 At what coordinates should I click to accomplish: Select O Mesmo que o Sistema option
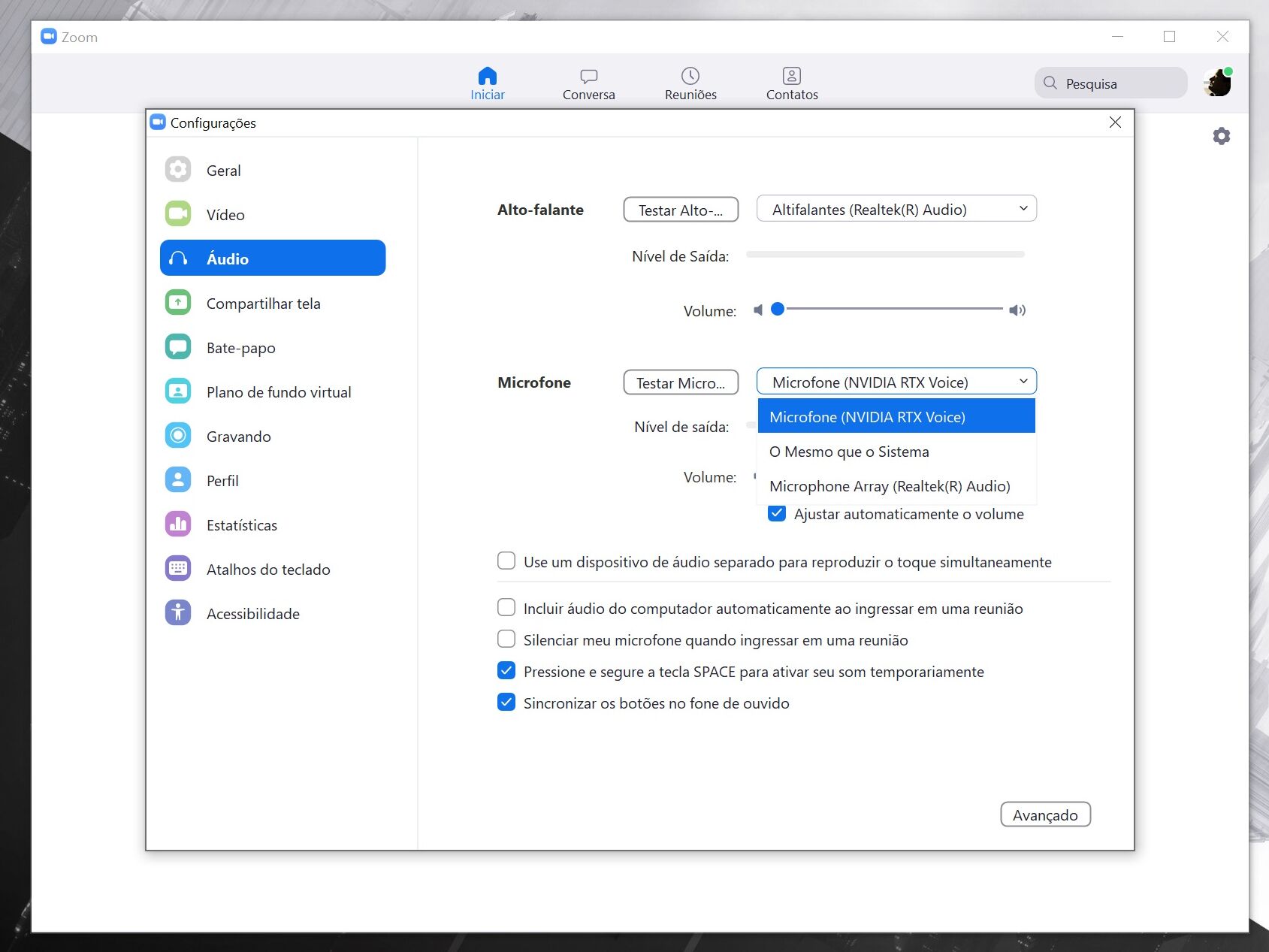(896, 451)
